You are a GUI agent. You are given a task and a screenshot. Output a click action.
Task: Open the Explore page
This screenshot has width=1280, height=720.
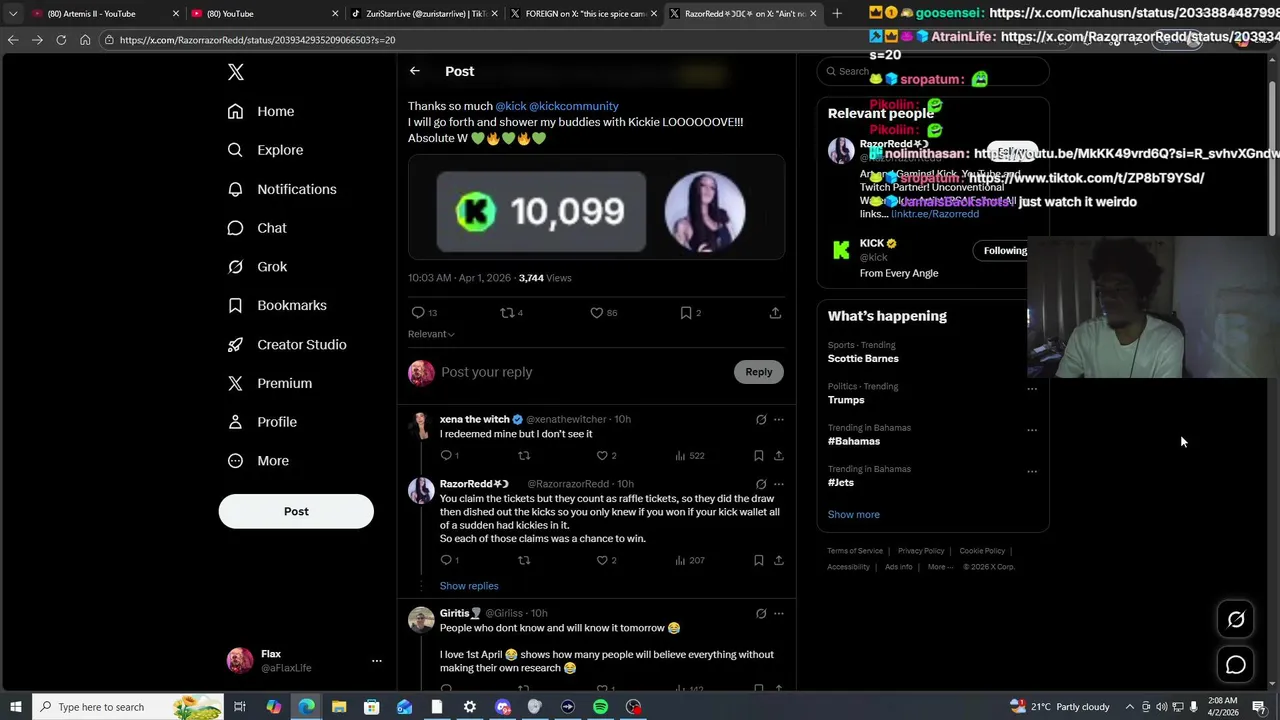(265, 150)
